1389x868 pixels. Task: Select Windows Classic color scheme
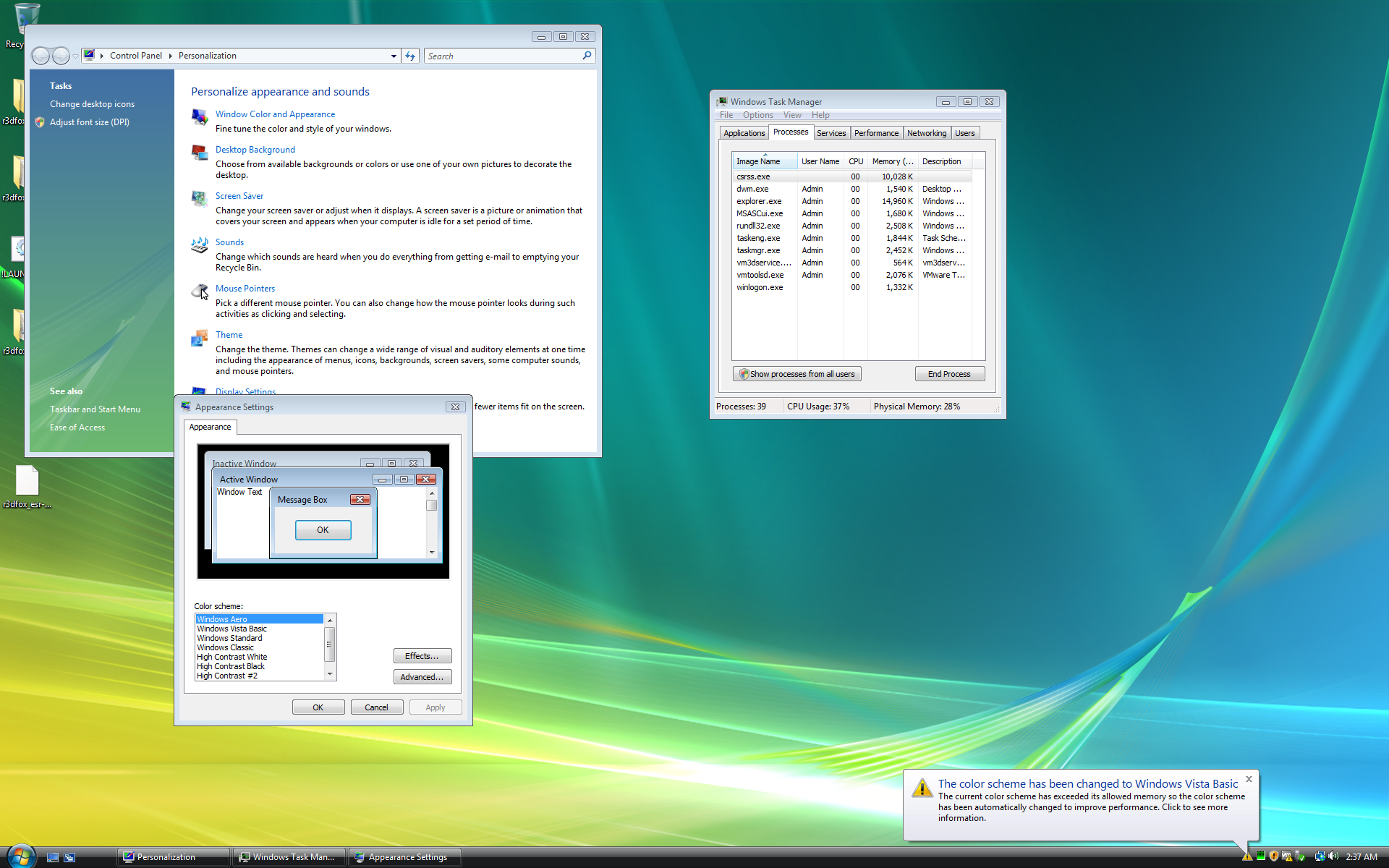coord(225,647)
